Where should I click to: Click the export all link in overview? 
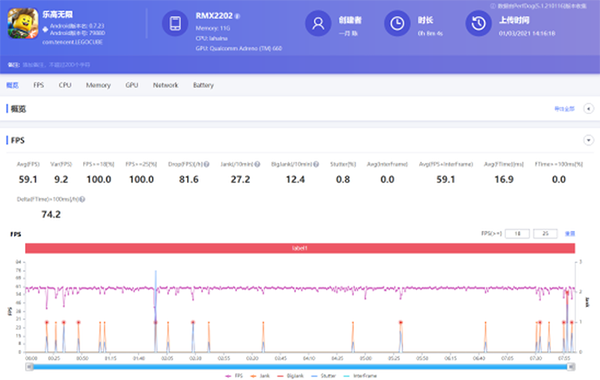[564, 109]
